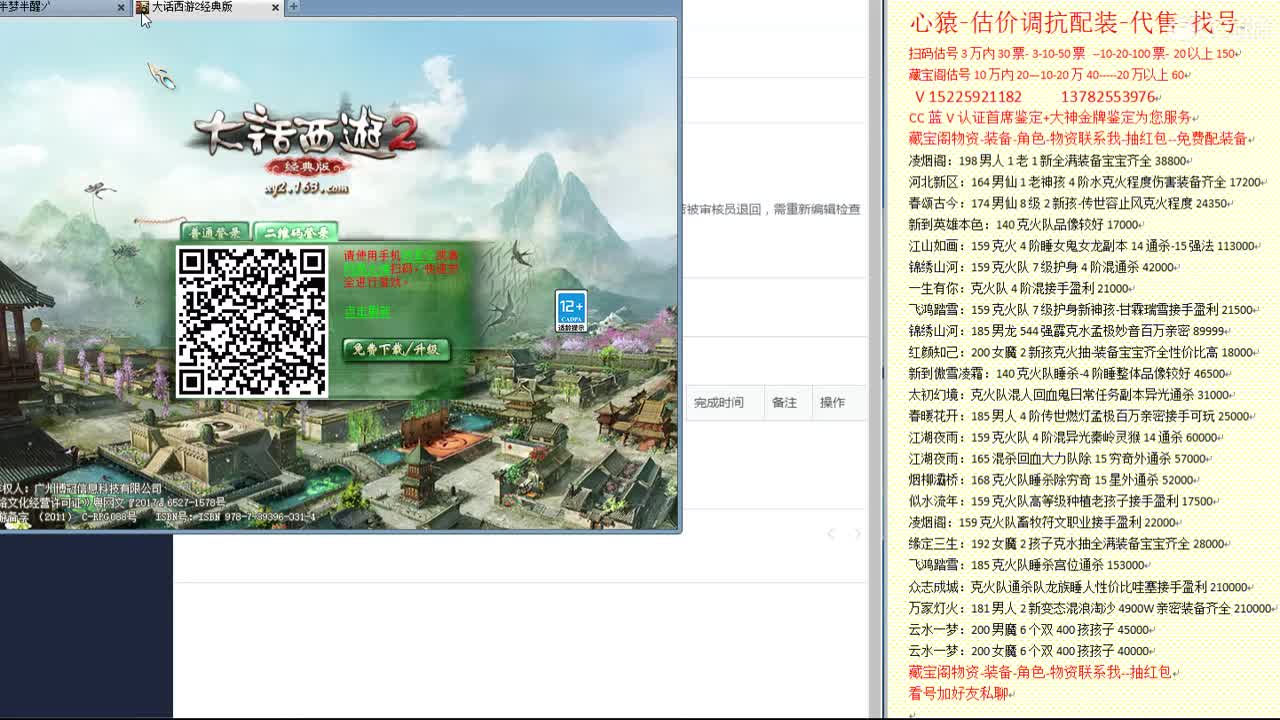Click the 万家灯火 181男人 210000 listing
The image size is (1280, 720).
tap(1093, 608)
